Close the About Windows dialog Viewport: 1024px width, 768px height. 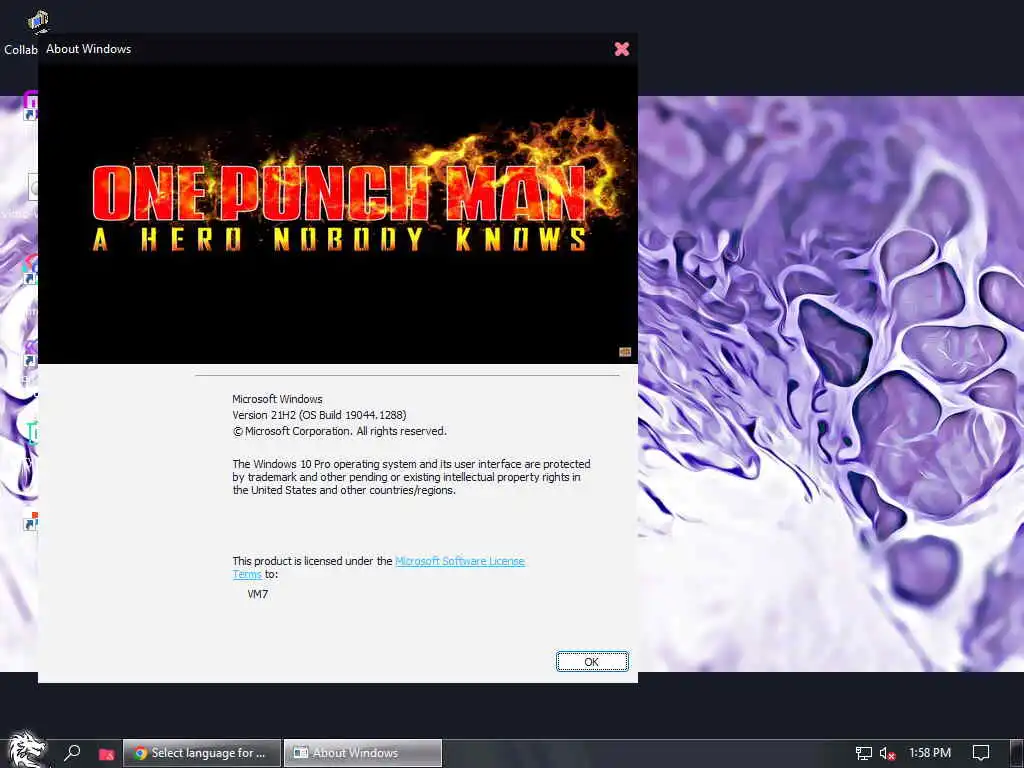[x=622, y=49]
